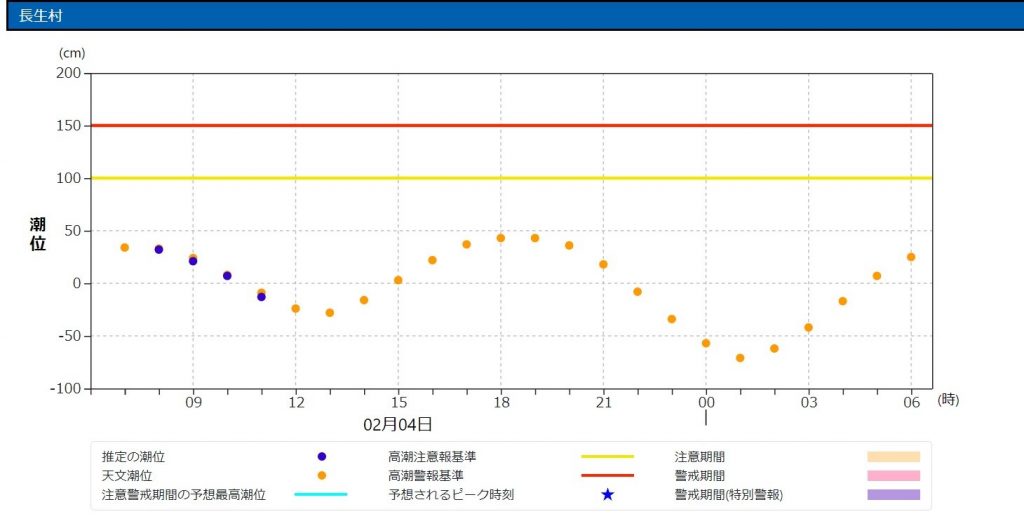The image size is (1024, 528).
Task: Click the red 150 cm warning line in chart
Action: coord(511,125)
